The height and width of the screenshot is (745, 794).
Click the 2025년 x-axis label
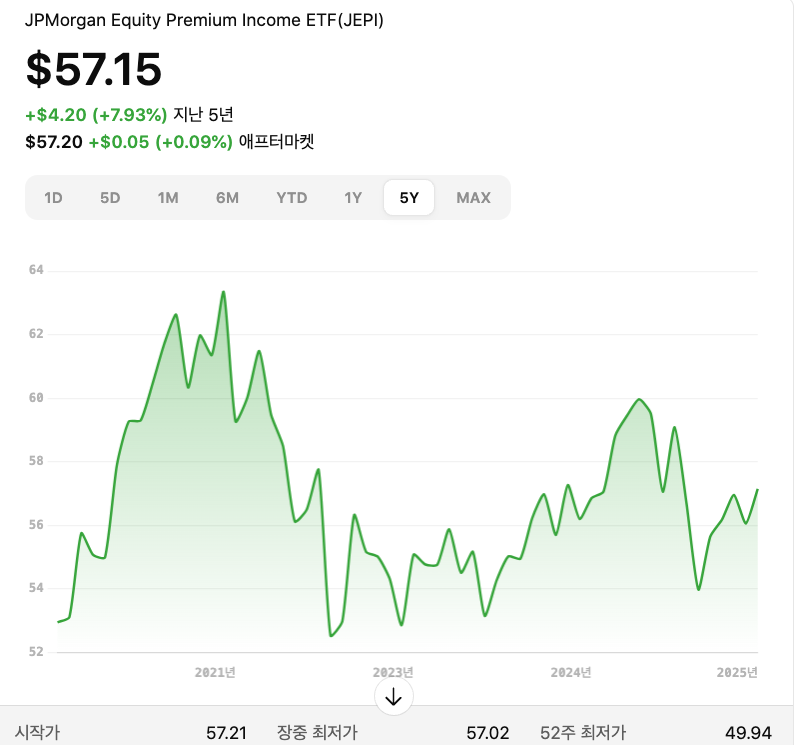click(x=737, y=672)
